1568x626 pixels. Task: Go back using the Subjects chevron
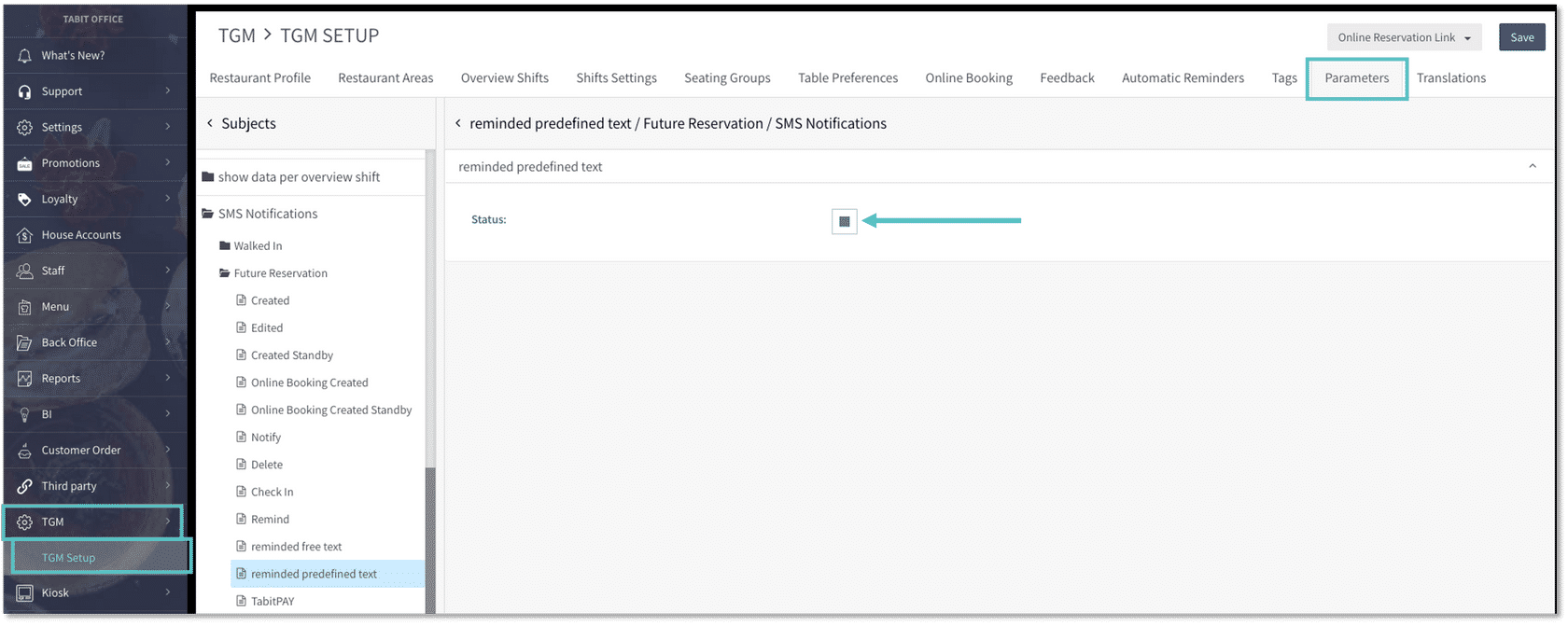210,123
